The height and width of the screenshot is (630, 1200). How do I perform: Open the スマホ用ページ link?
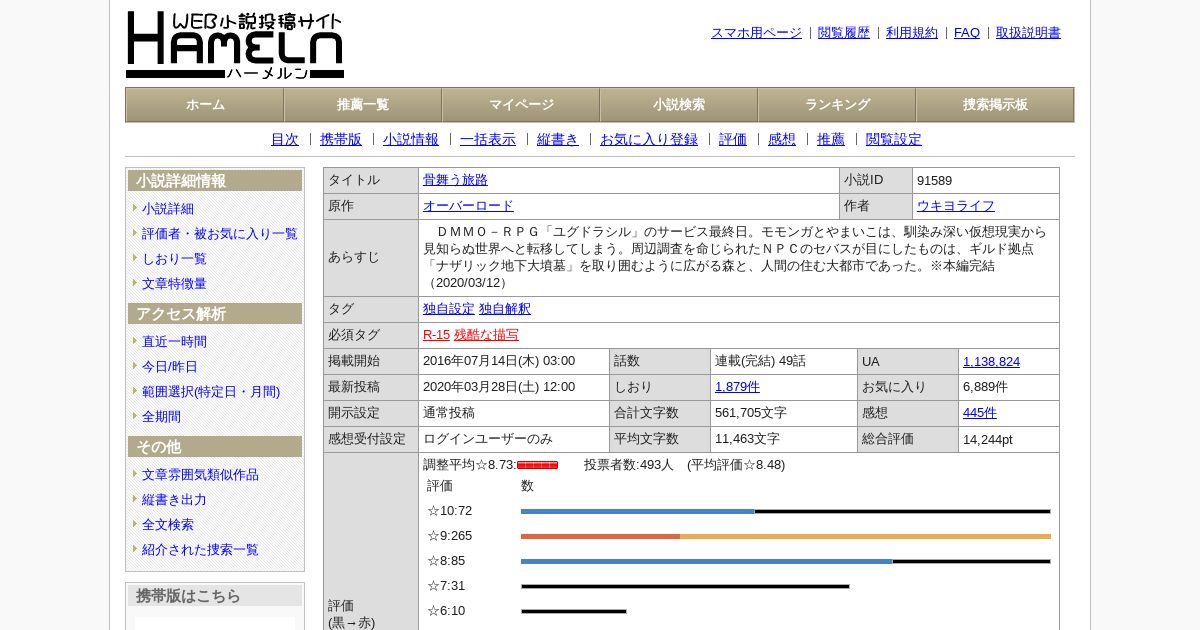click(x=756, y=33)
